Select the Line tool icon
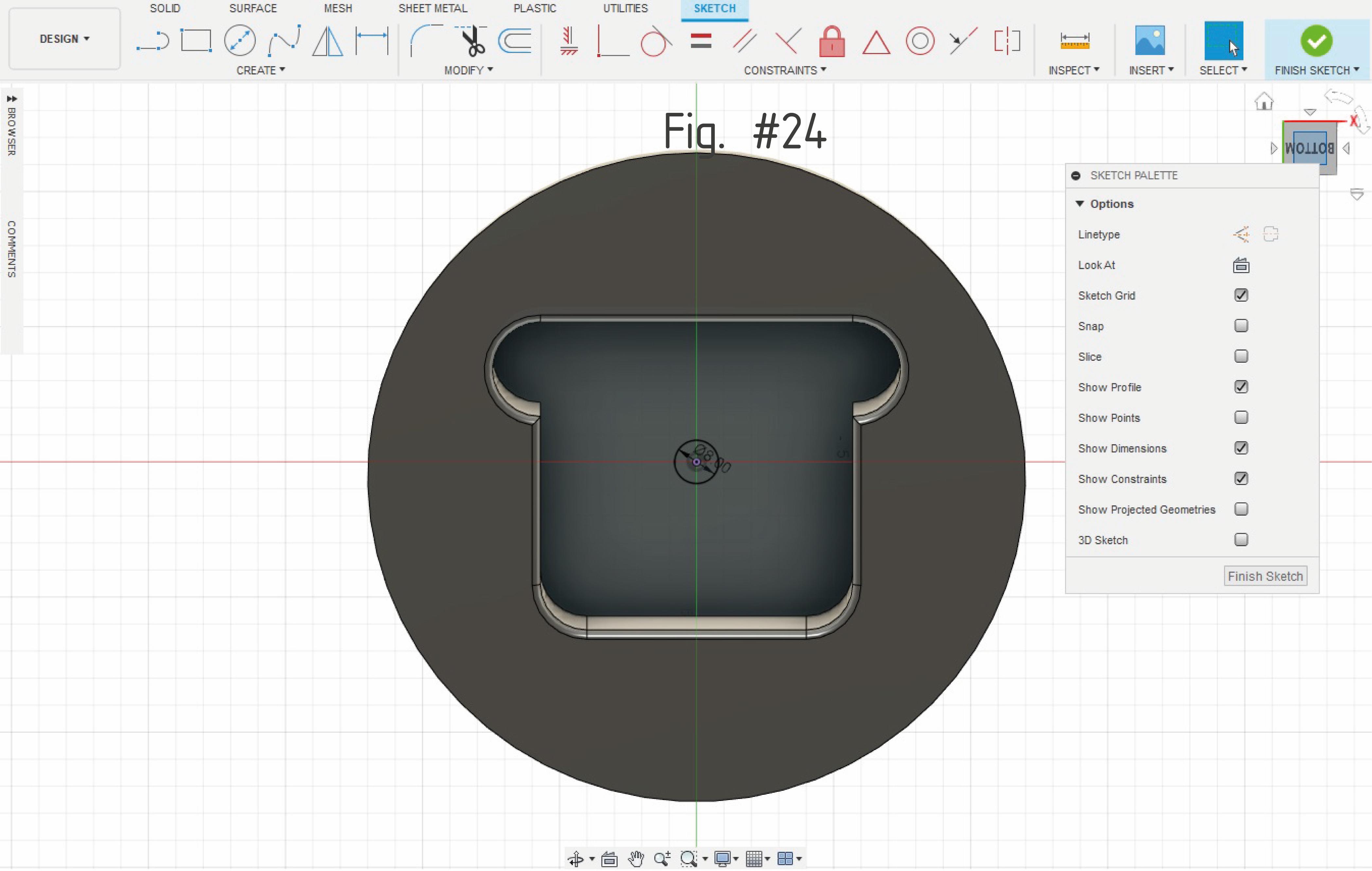Screen dimensions: 1372x871 pyautogui.click(x=152, y=41)
